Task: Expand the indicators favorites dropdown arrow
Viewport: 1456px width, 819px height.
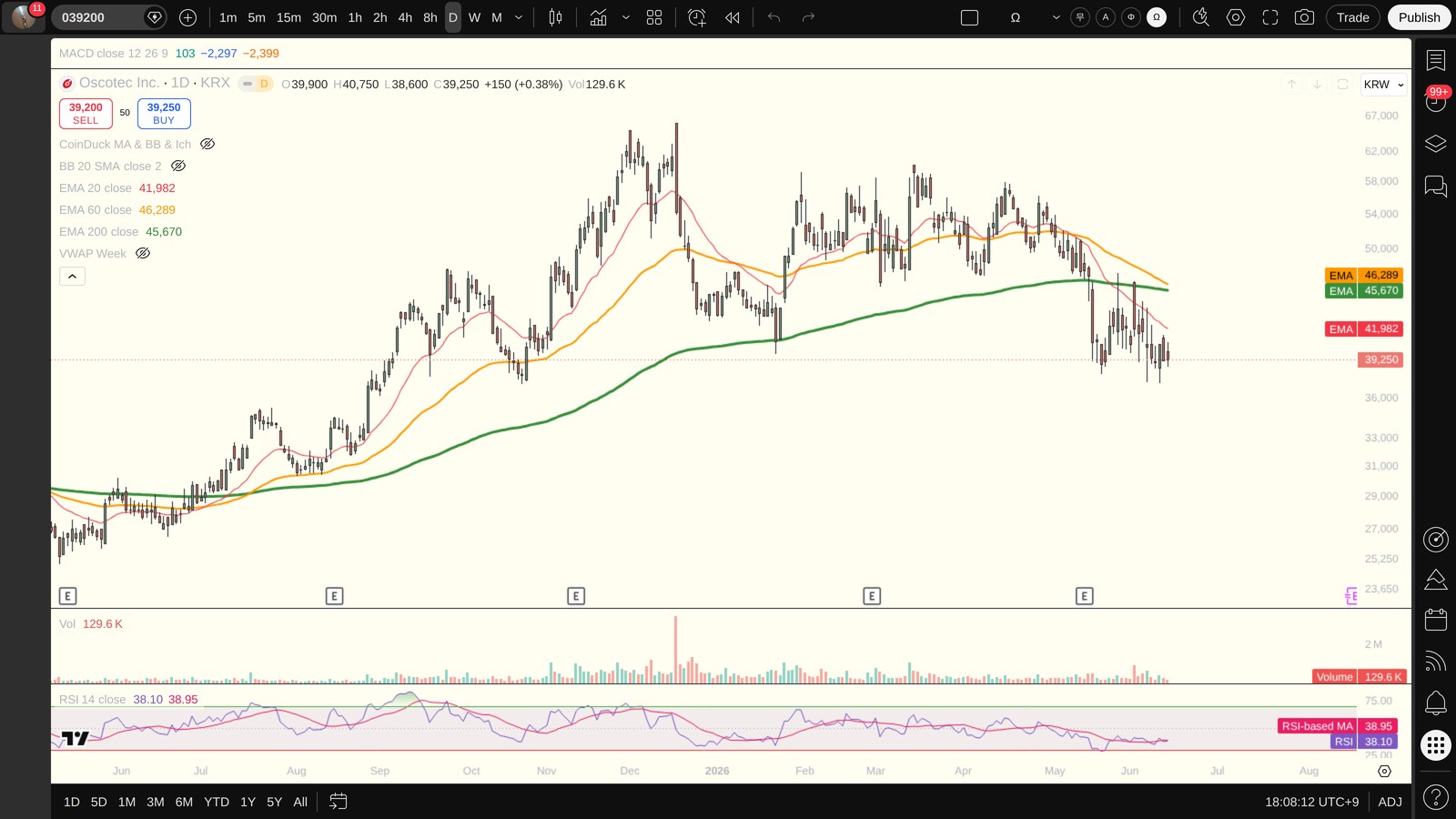Action: (x=626, y=17)
